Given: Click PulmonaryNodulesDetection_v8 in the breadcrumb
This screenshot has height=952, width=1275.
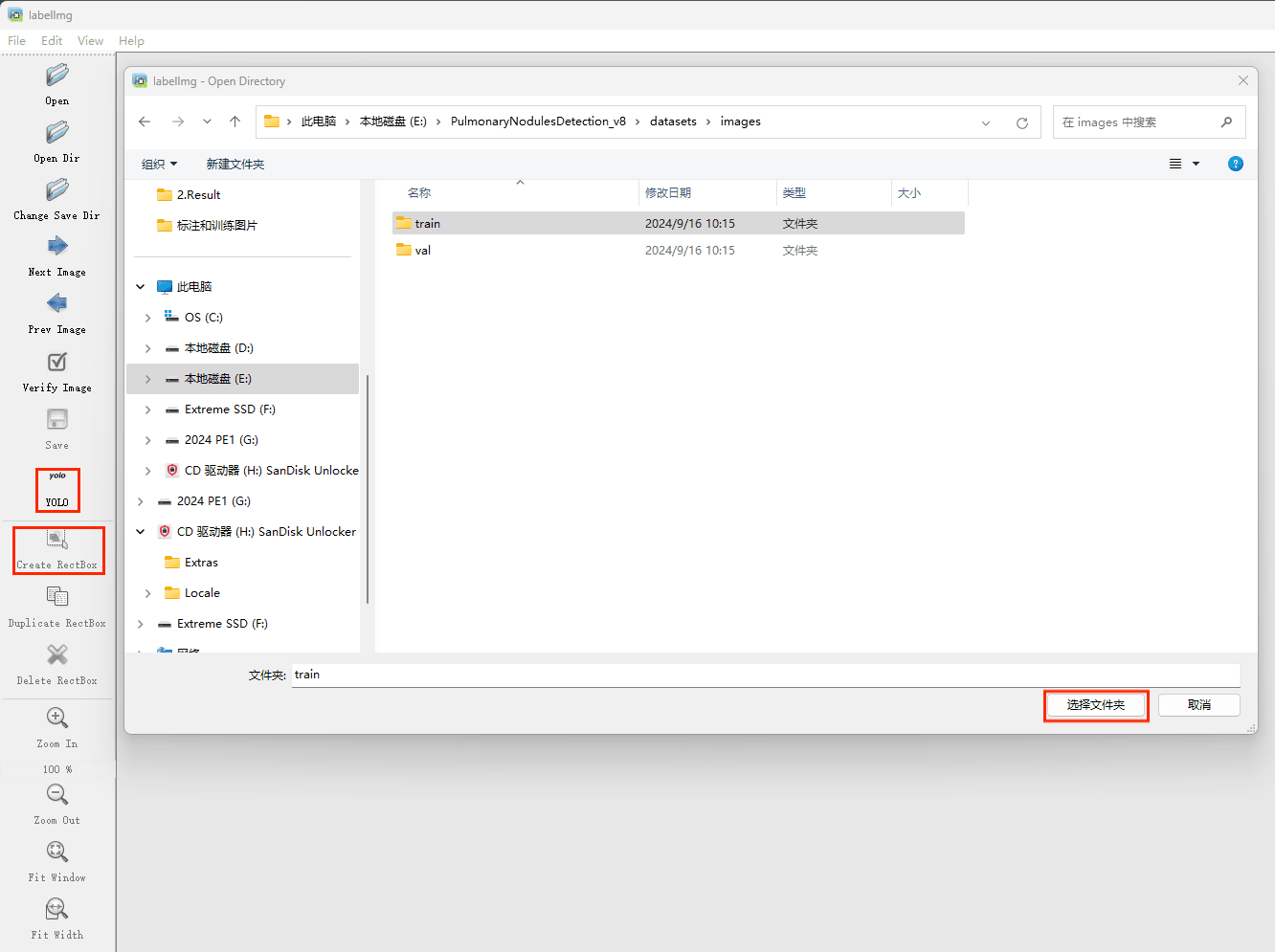Looking at the screenshot, I should (538, 122).
